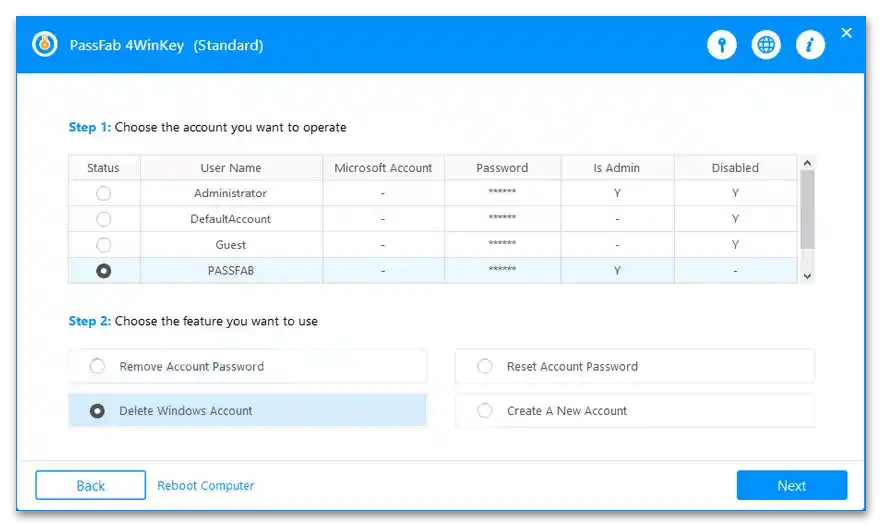Click the account list scroll up arrow
Image resolution: width=882 pixels, height=527 pixels.
coord(807,163)
